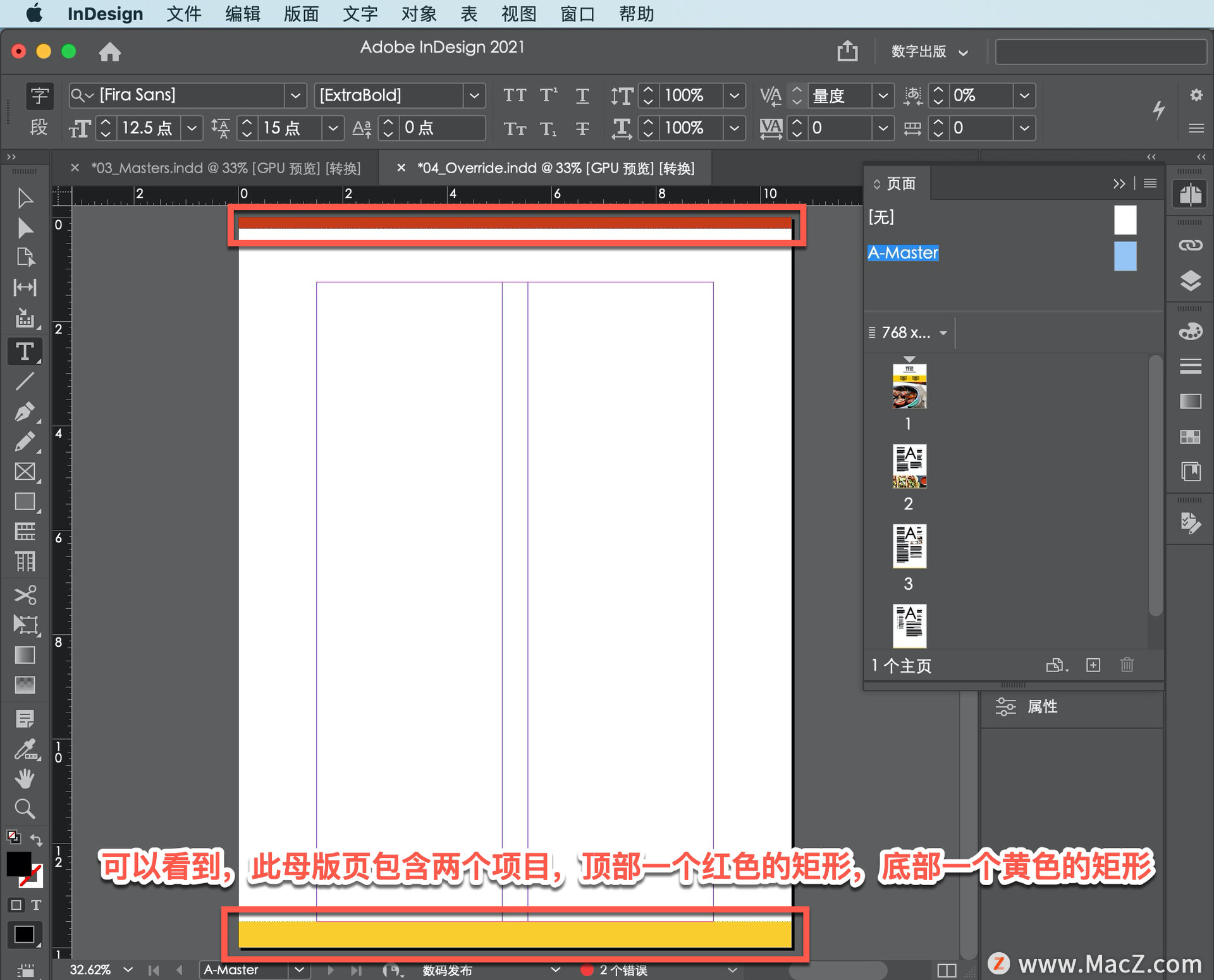Select the Selection tool arrow
Screen dimensions: 1214x980
click(x=25, y=198)
